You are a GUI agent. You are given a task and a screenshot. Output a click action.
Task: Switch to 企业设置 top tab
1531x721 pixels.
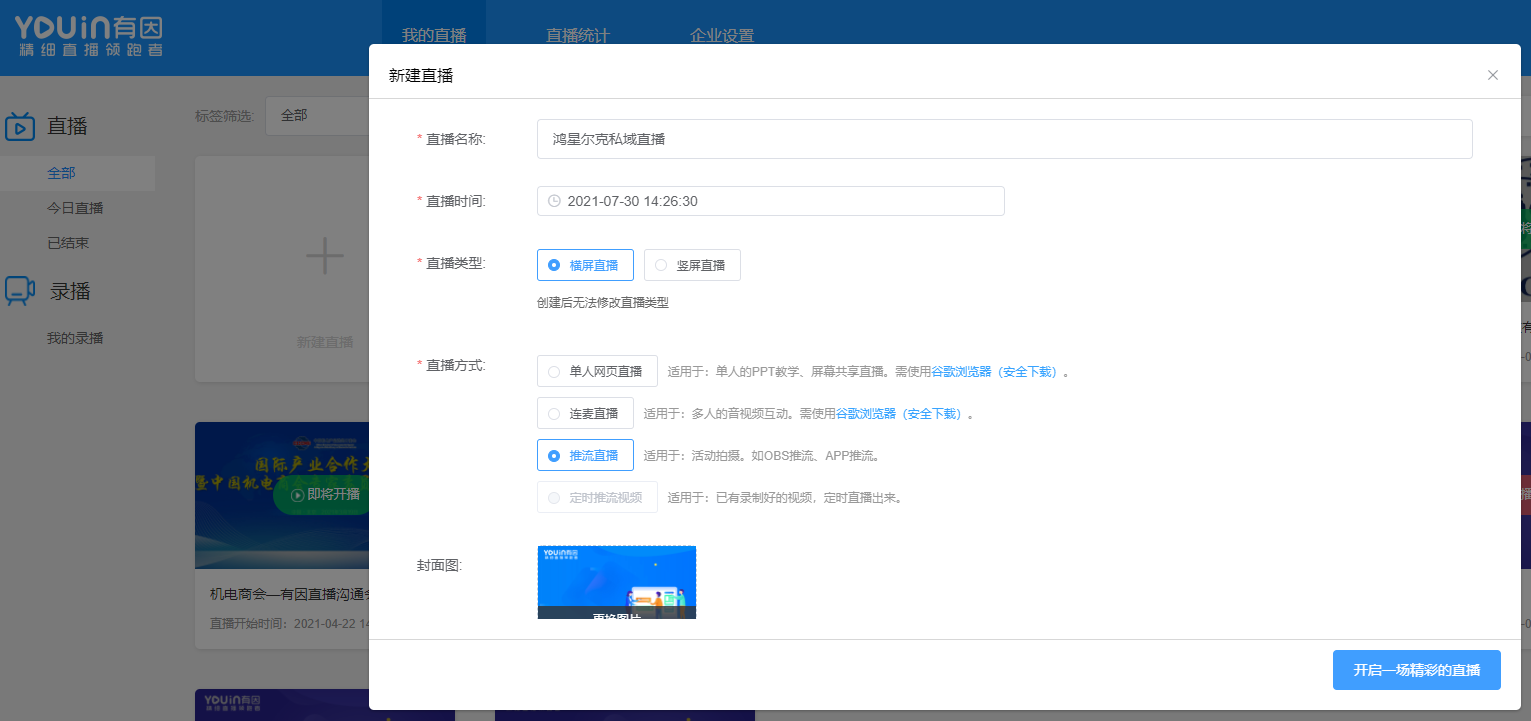pyautogui.click(x=722, y=36)
